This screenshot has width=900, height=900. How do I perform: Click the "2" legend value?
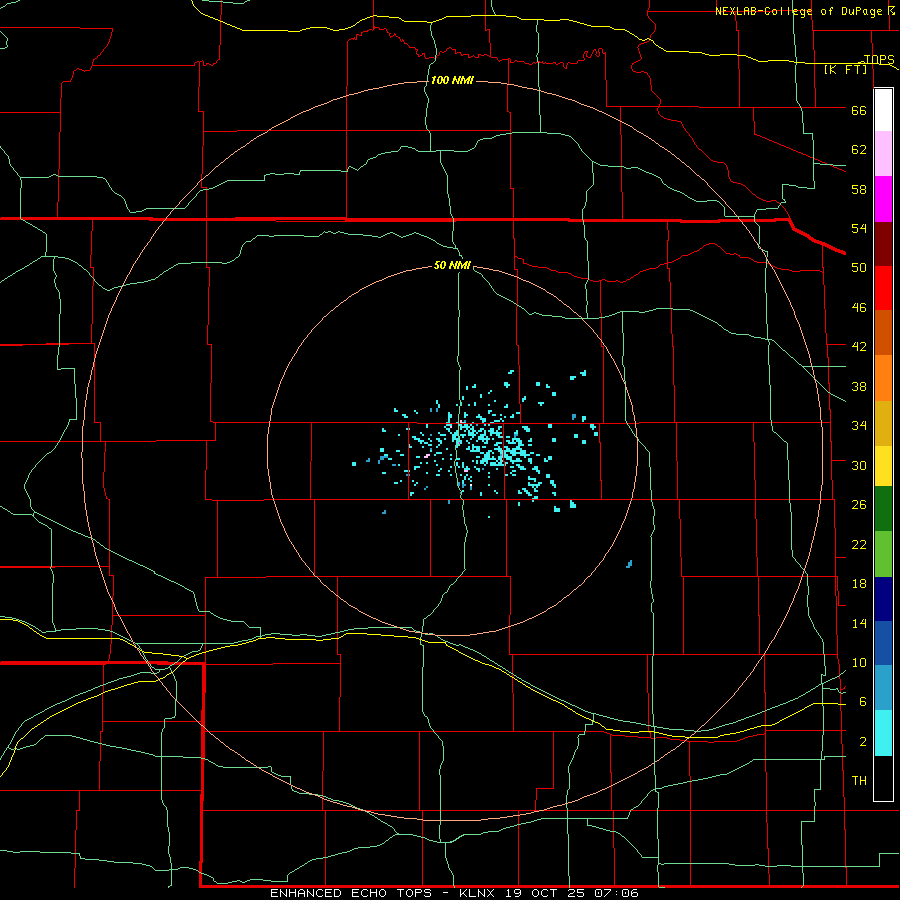tap(863, 742)
